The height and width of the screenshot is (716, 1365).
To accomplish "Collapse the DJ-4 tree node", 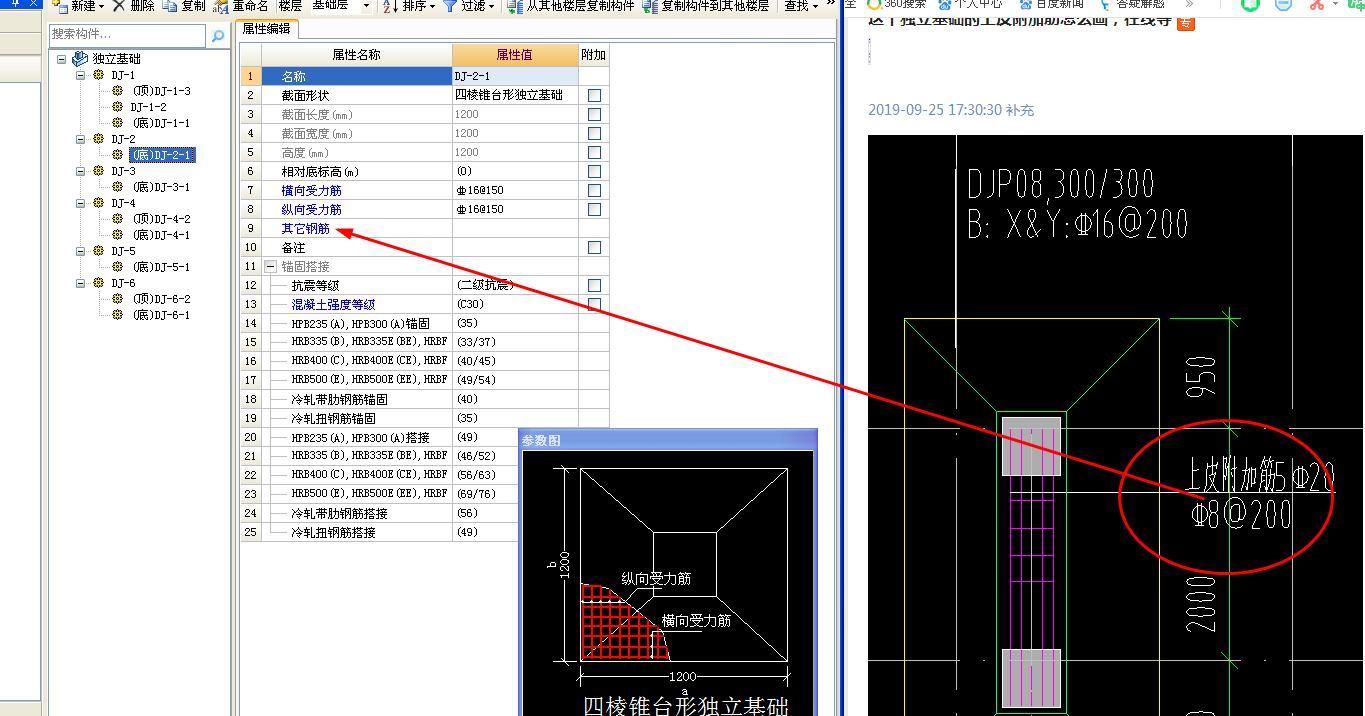I will coord(81,203).
